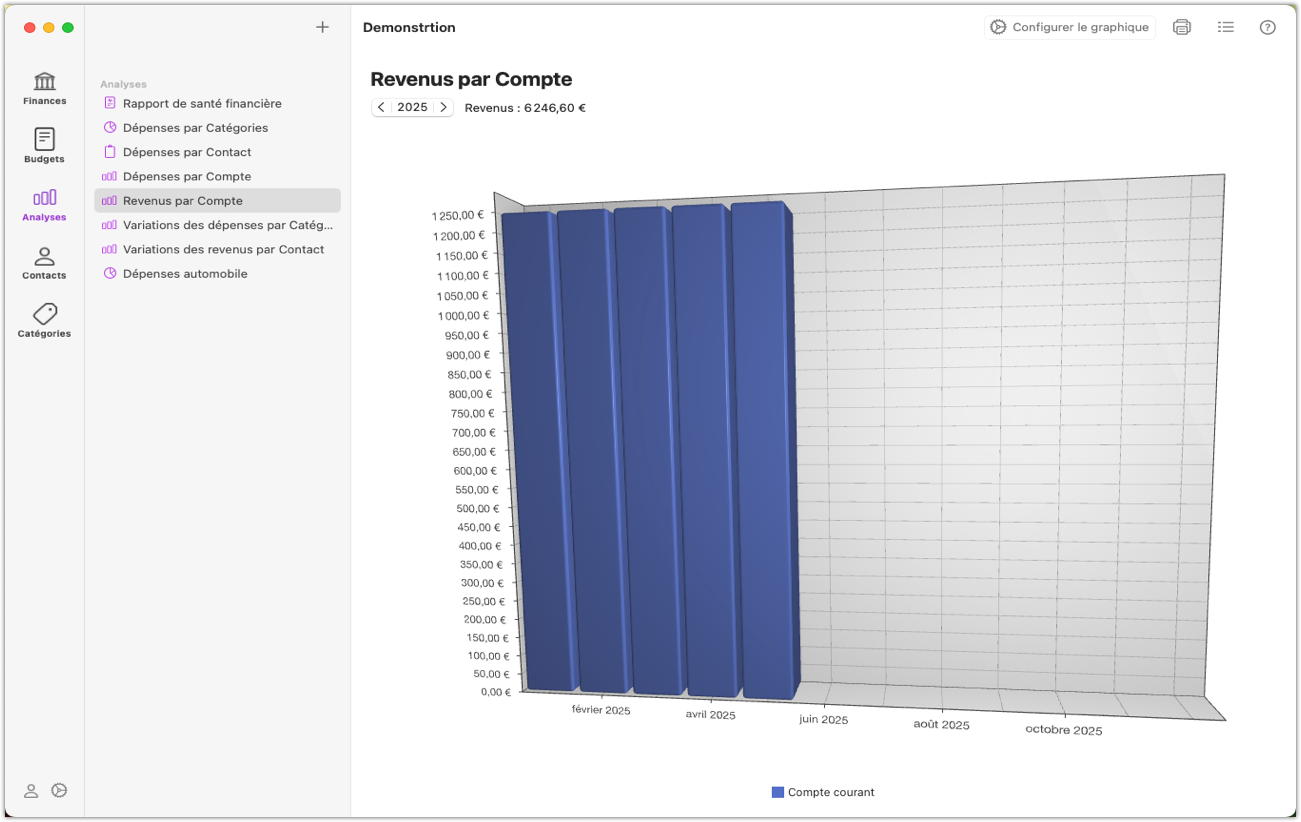Click the juin 2025 axis label

coord(823,720)
